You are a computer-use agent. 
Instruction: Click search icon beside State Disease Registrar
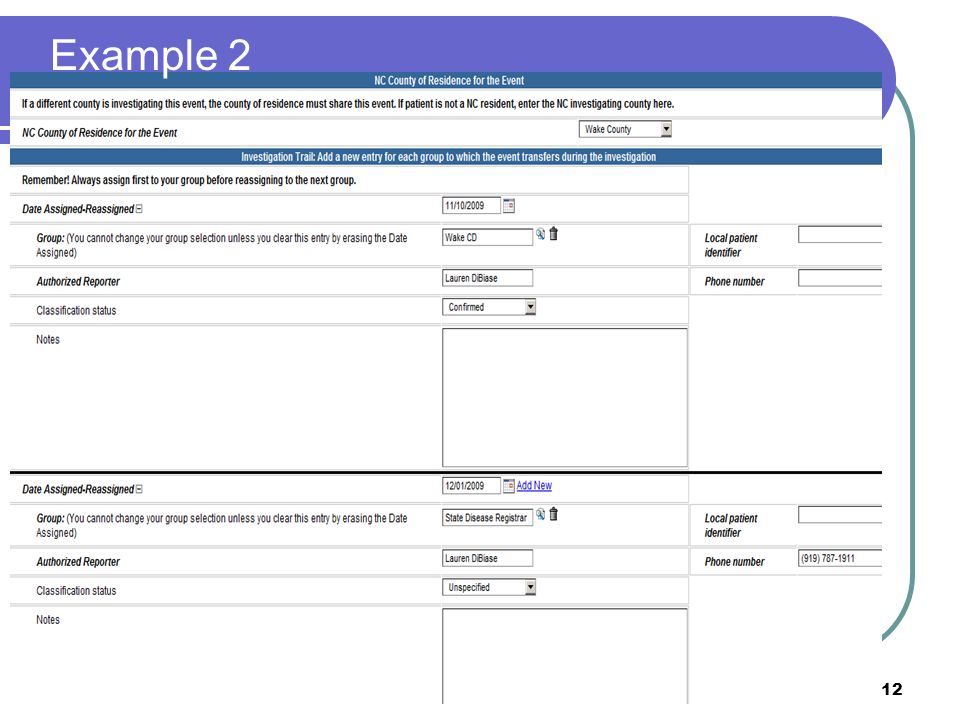(541, 514)
